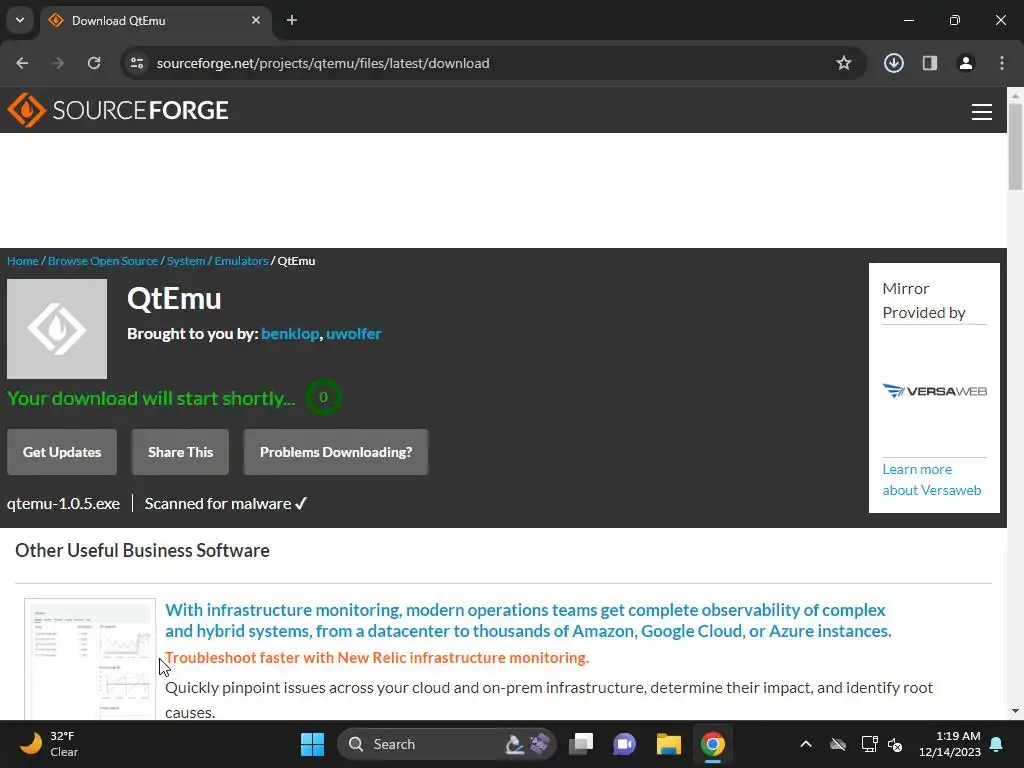This screenshot has width=1024, height=768.
Task: Launch the Chat app from taskbar
Action: point(624,744)
